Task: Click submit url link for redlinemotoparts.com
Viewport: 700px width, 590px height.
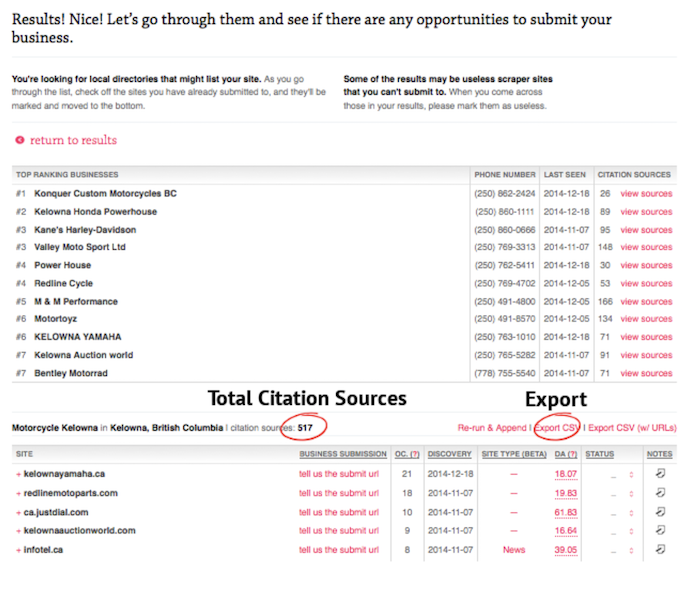Action: pos(339,493)
